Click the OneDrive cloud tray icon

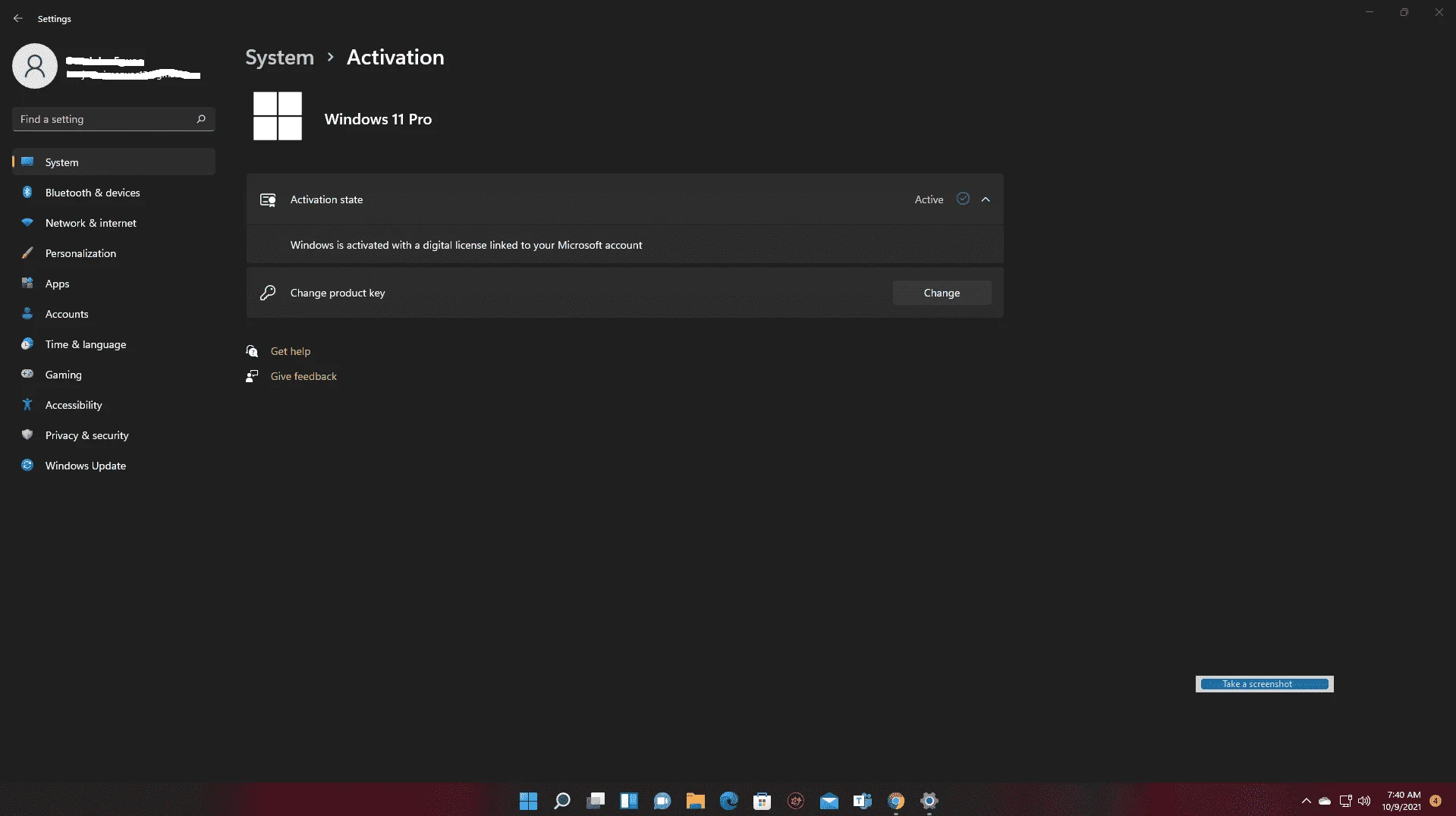[x=1325, y=801]
